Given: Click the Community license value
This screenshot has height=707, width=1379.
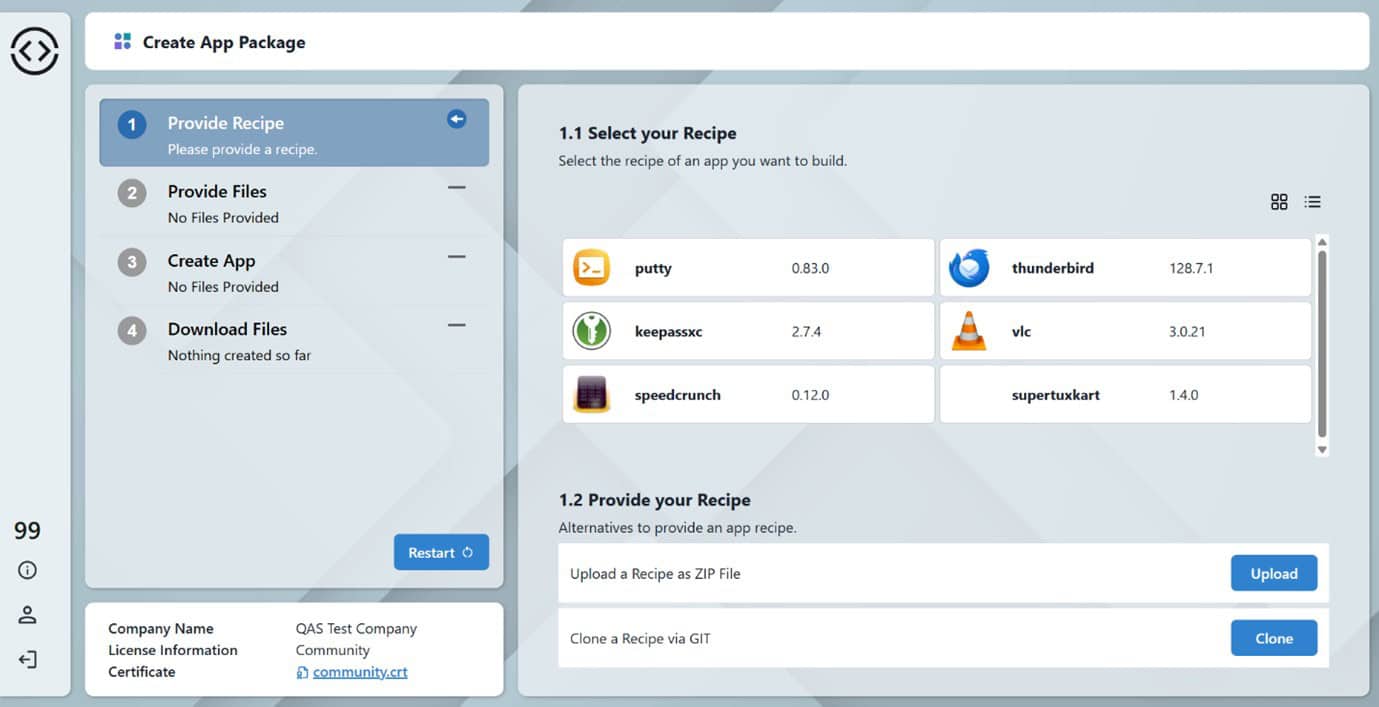Looking at the screenshot, I should (x=333, y=650).
